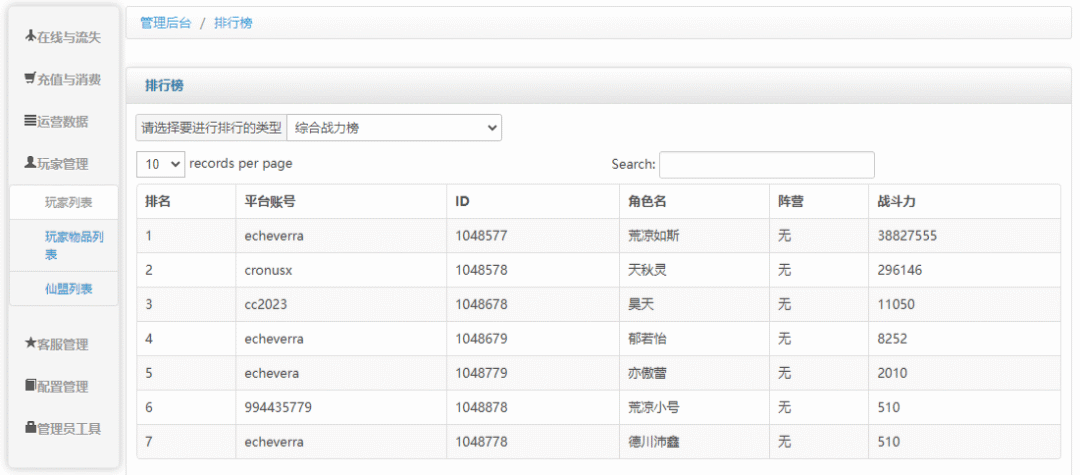
Task: Open the 仙盟列表 submenu link
Action: click(64, 288)
